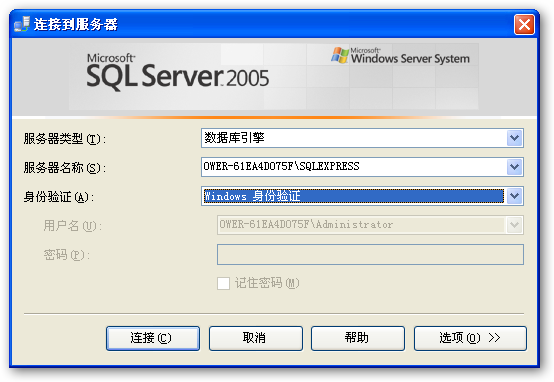Close the 连接到服务器 dialog

pyautogui.click(x=524, y=25)
